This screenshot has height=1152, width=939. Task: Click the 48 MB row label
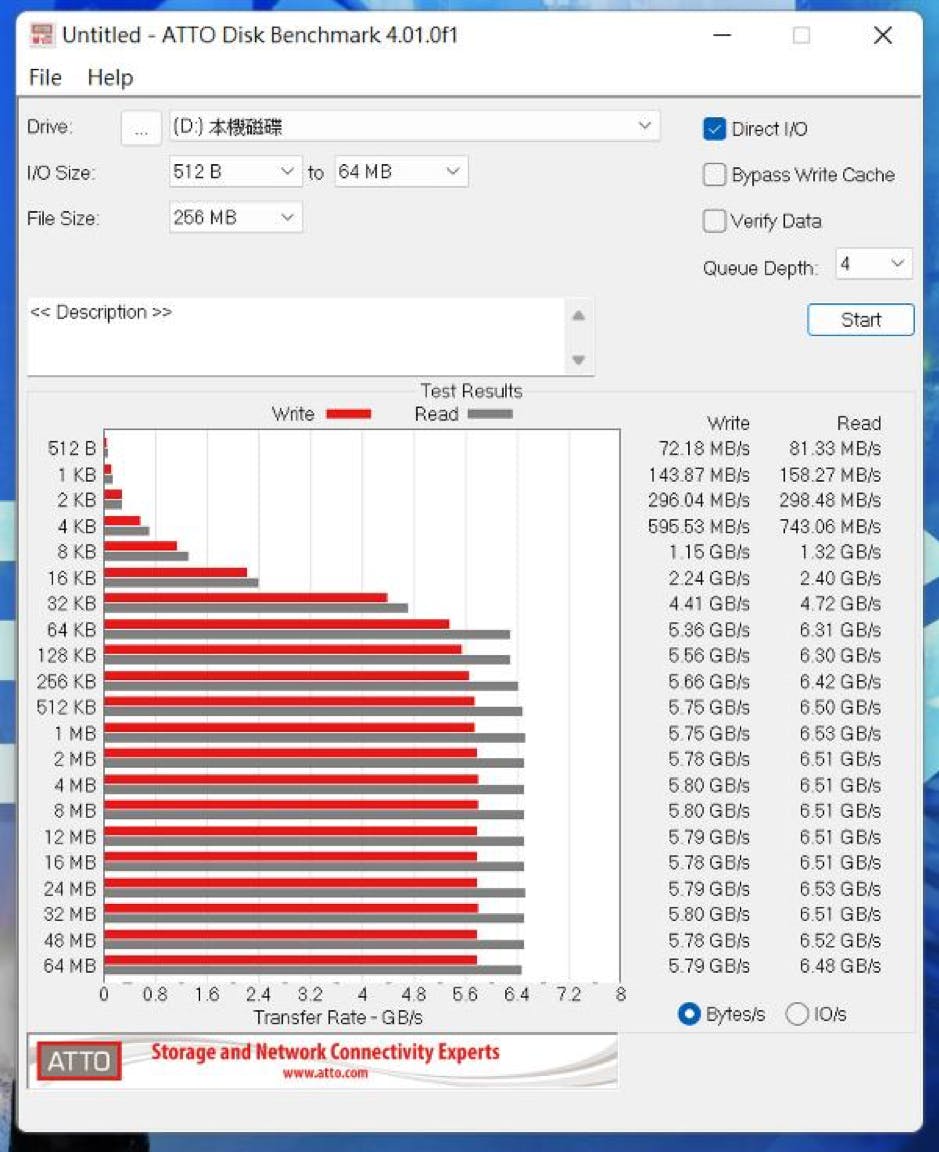pyautogui.click(x=70, y=940)
